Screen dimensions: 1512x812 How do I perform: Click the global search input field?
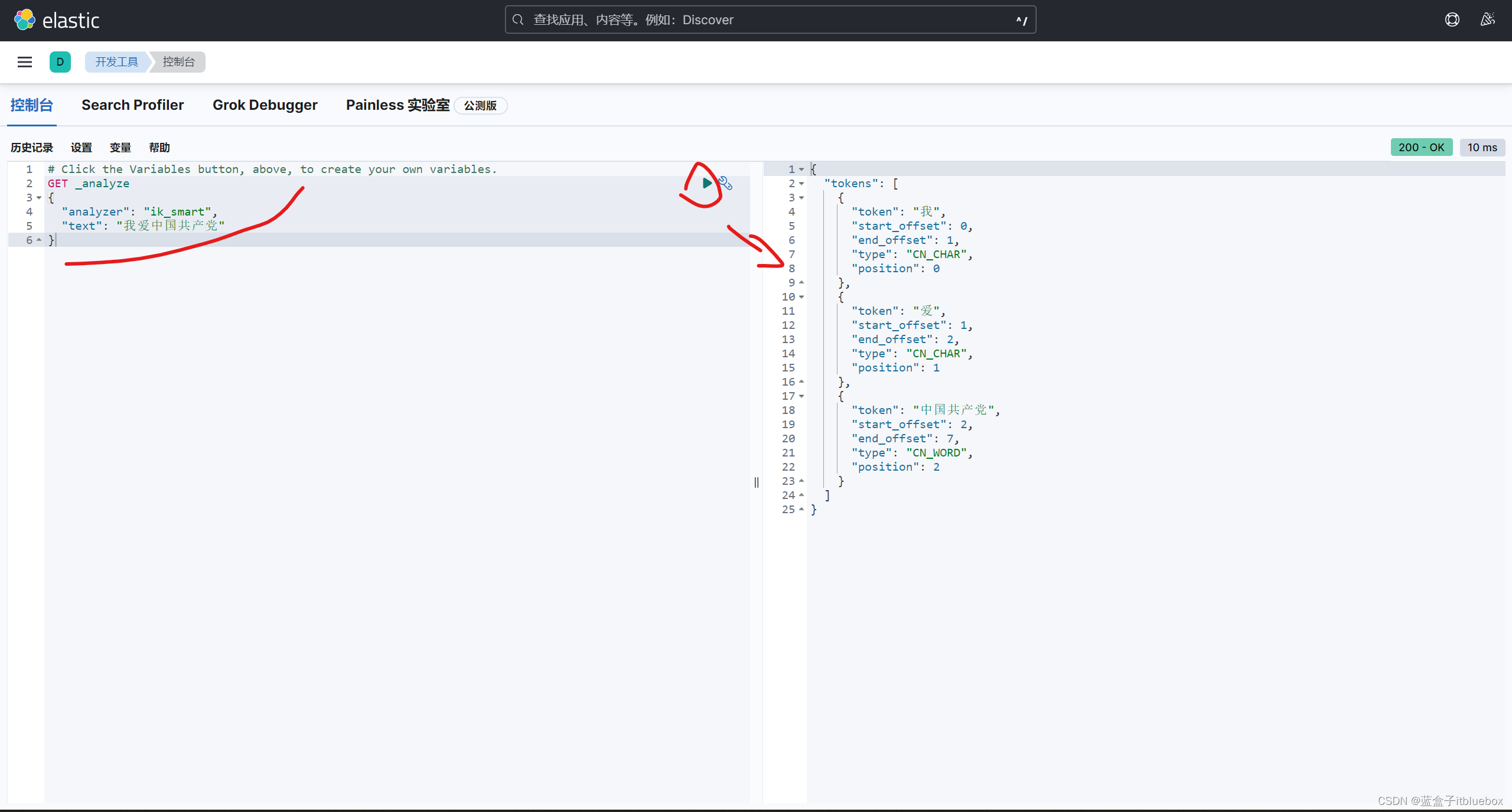(768, 20)
